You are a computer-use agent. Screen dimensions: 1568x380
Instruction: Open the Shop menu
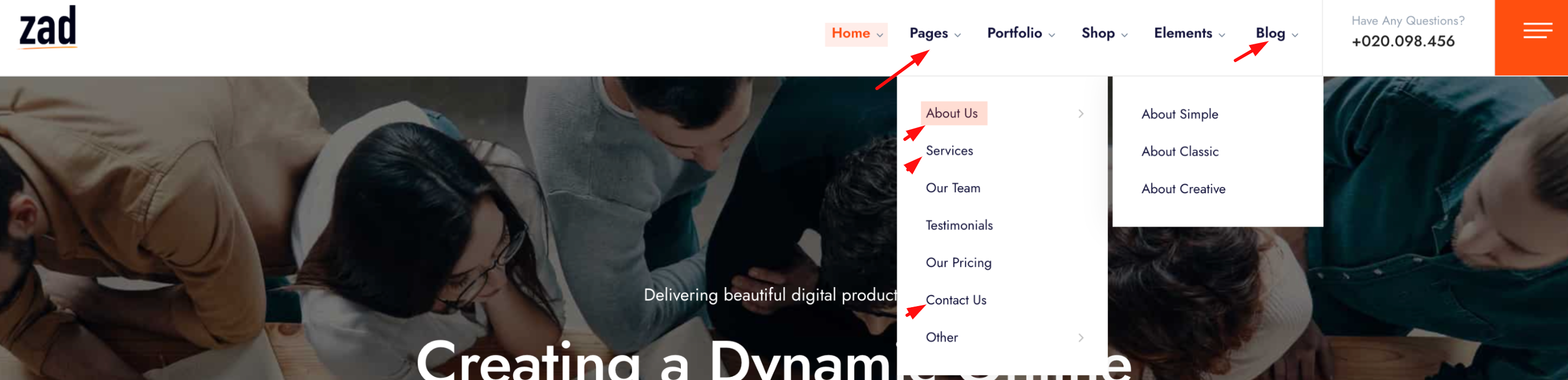pyautogui.click(x=1098, y=33)
